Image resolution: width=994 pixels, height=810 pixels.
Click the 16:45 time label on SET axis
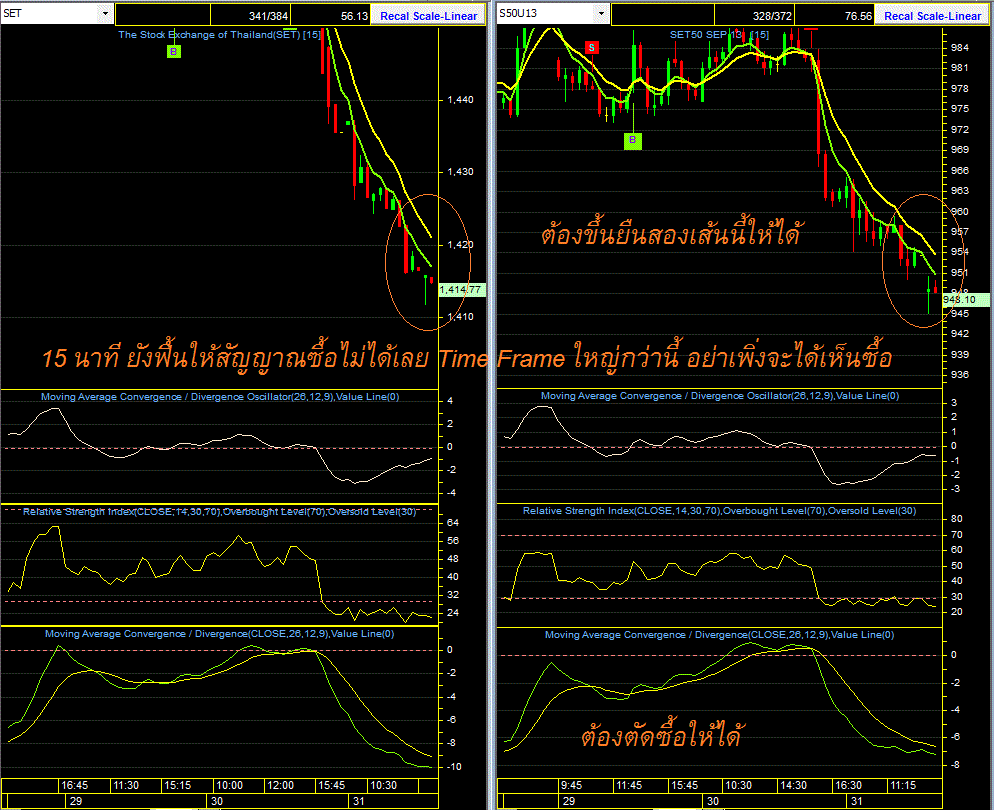tap(74, 785)
